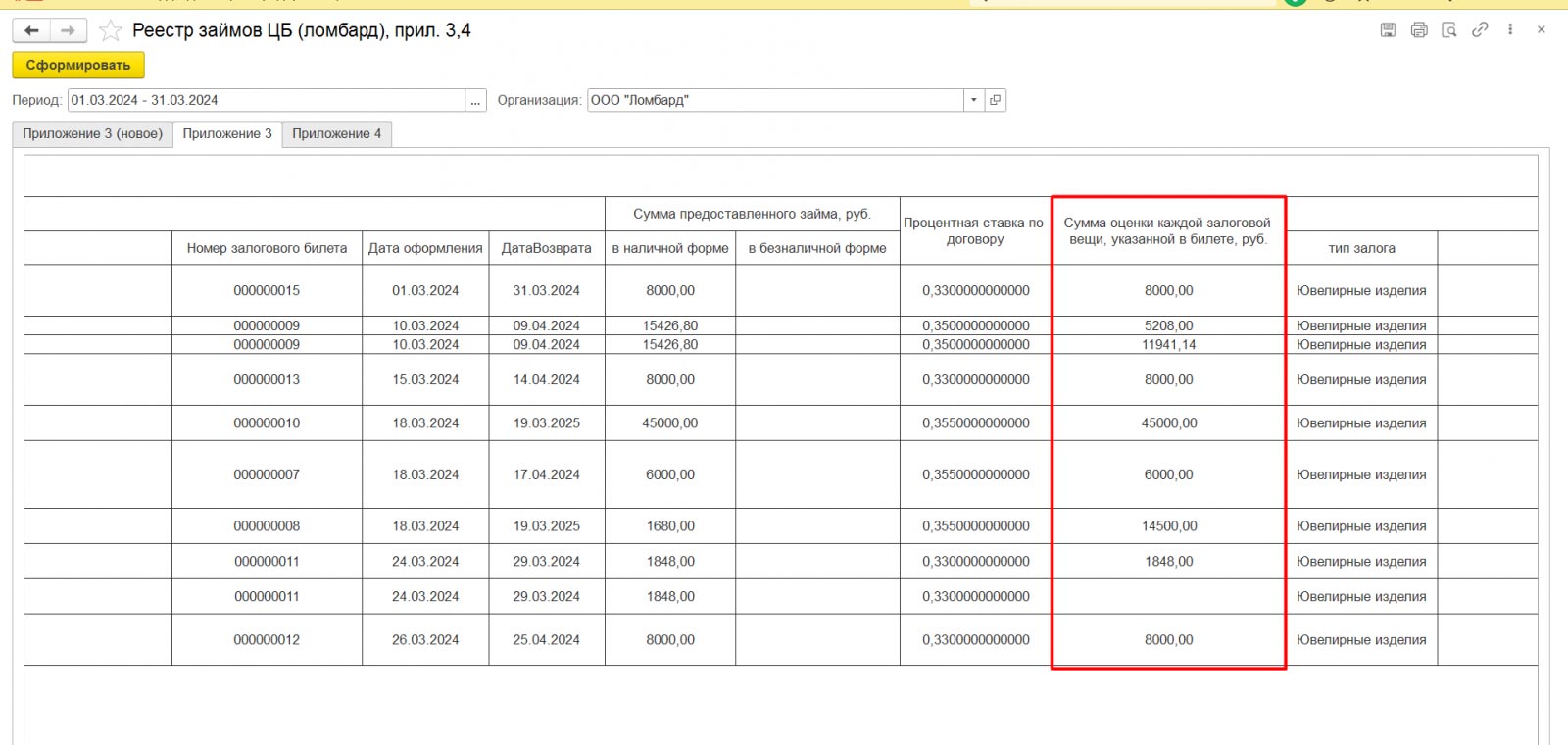Switch to the Приложение 3 (новое) tab
The width and height of the screenshot is (1568, 745).
point(93,134)
